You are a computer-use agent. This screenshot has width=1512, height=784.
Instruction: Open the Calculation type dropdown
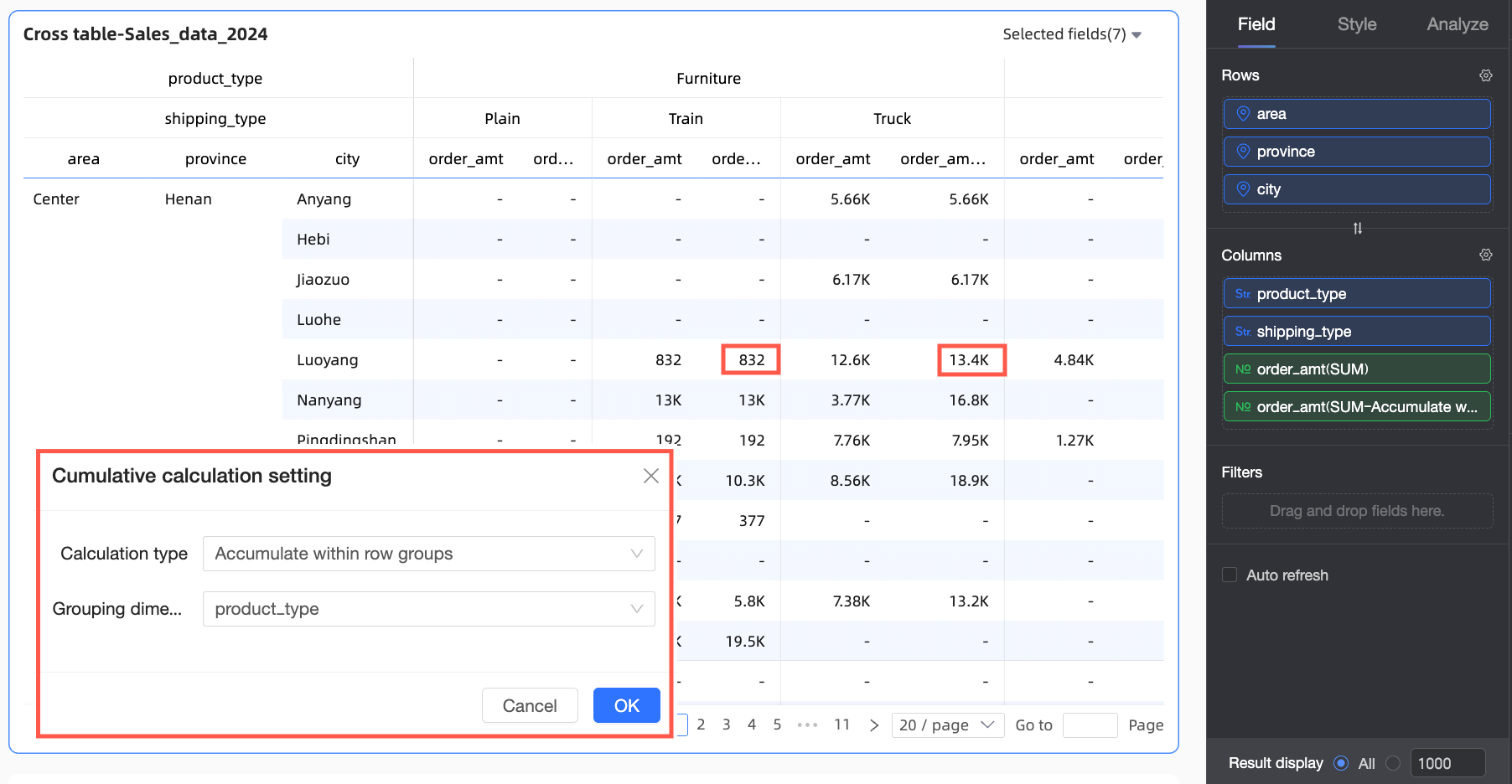[428, 554]
